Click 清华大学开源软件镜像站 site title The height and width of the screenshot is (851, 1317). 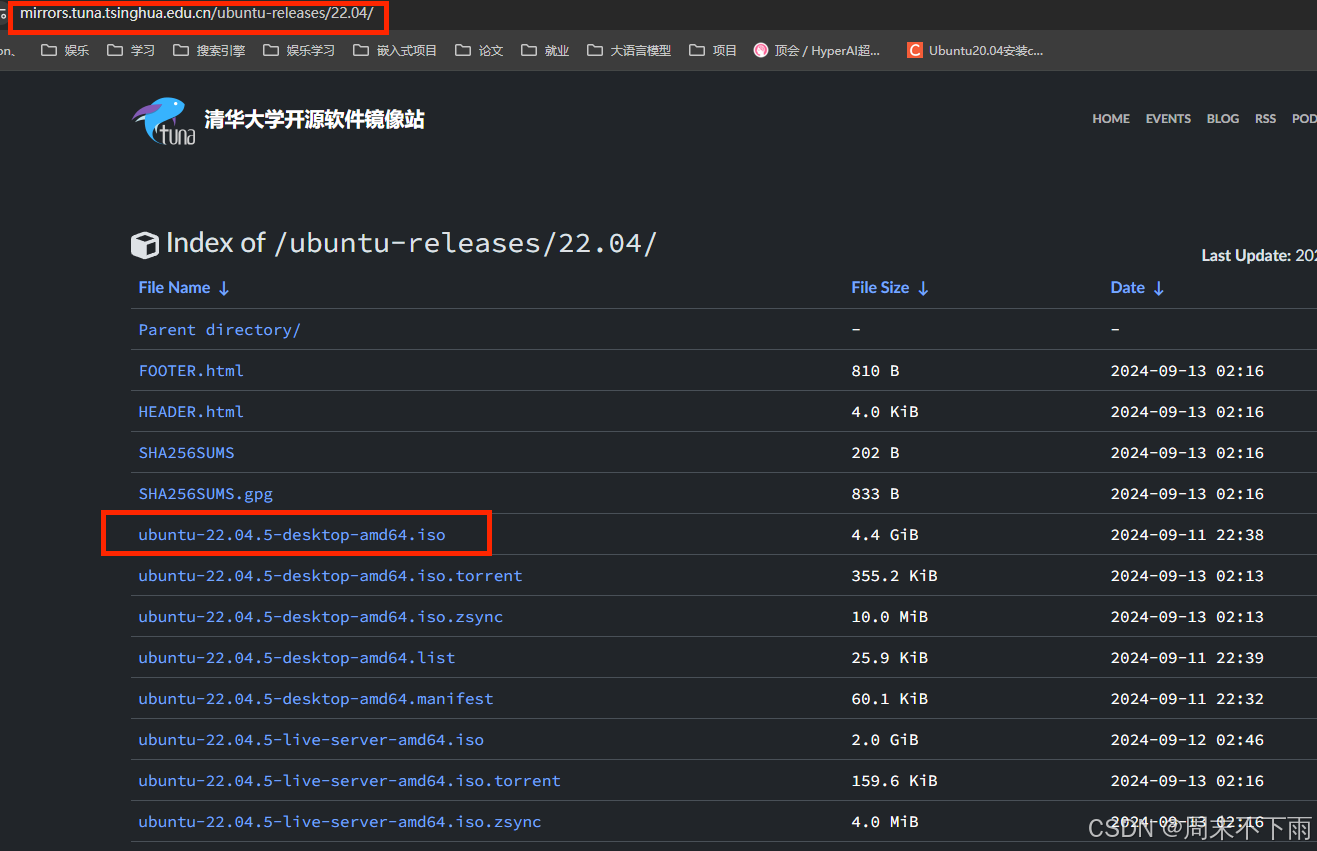pos(315,119)
